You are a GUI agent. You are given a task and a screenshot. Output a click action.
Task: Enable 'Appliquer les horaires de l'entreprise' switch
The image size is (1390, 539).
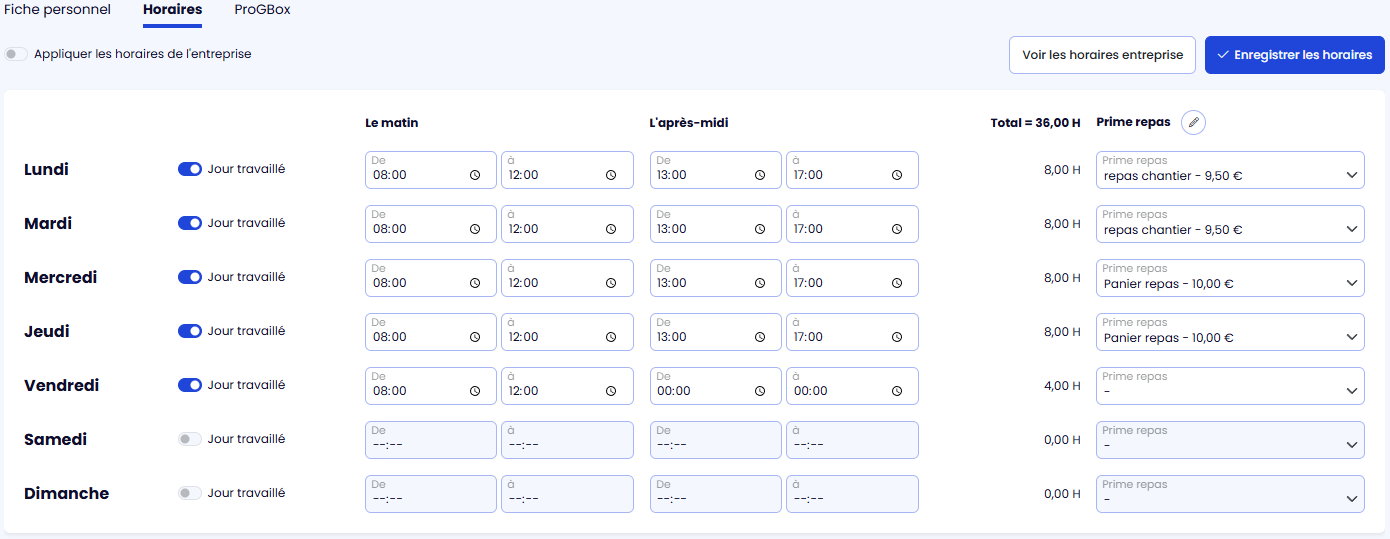(x=16, y=54)
